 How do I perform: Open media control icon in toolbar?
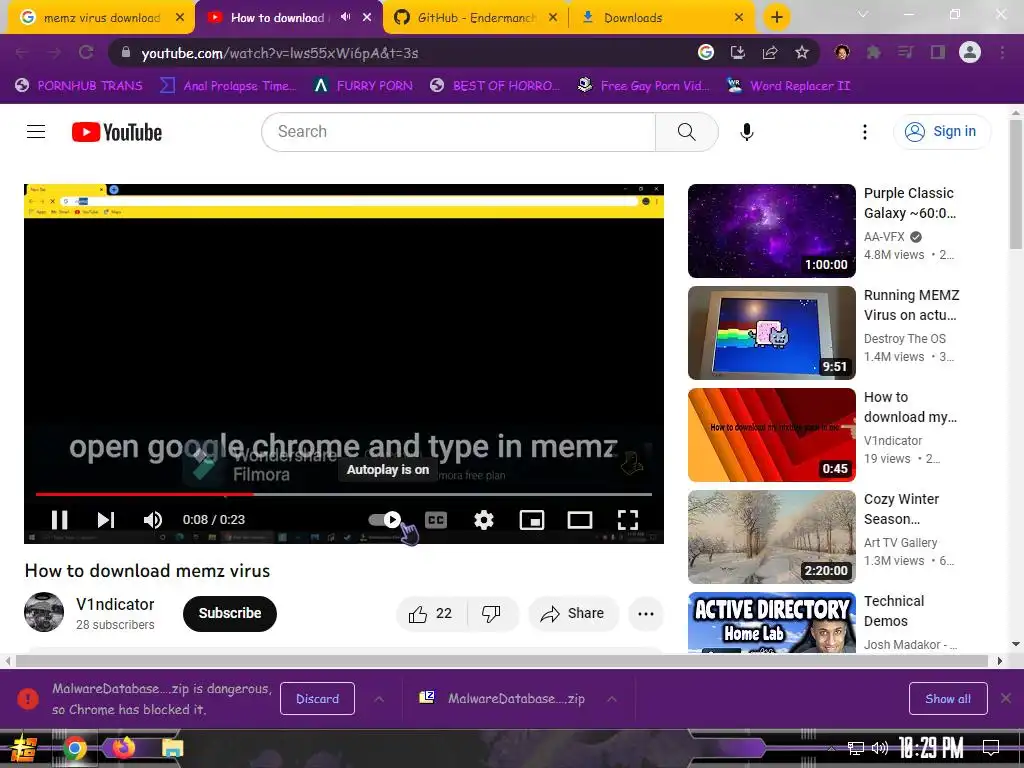click(x=905, y=52)
